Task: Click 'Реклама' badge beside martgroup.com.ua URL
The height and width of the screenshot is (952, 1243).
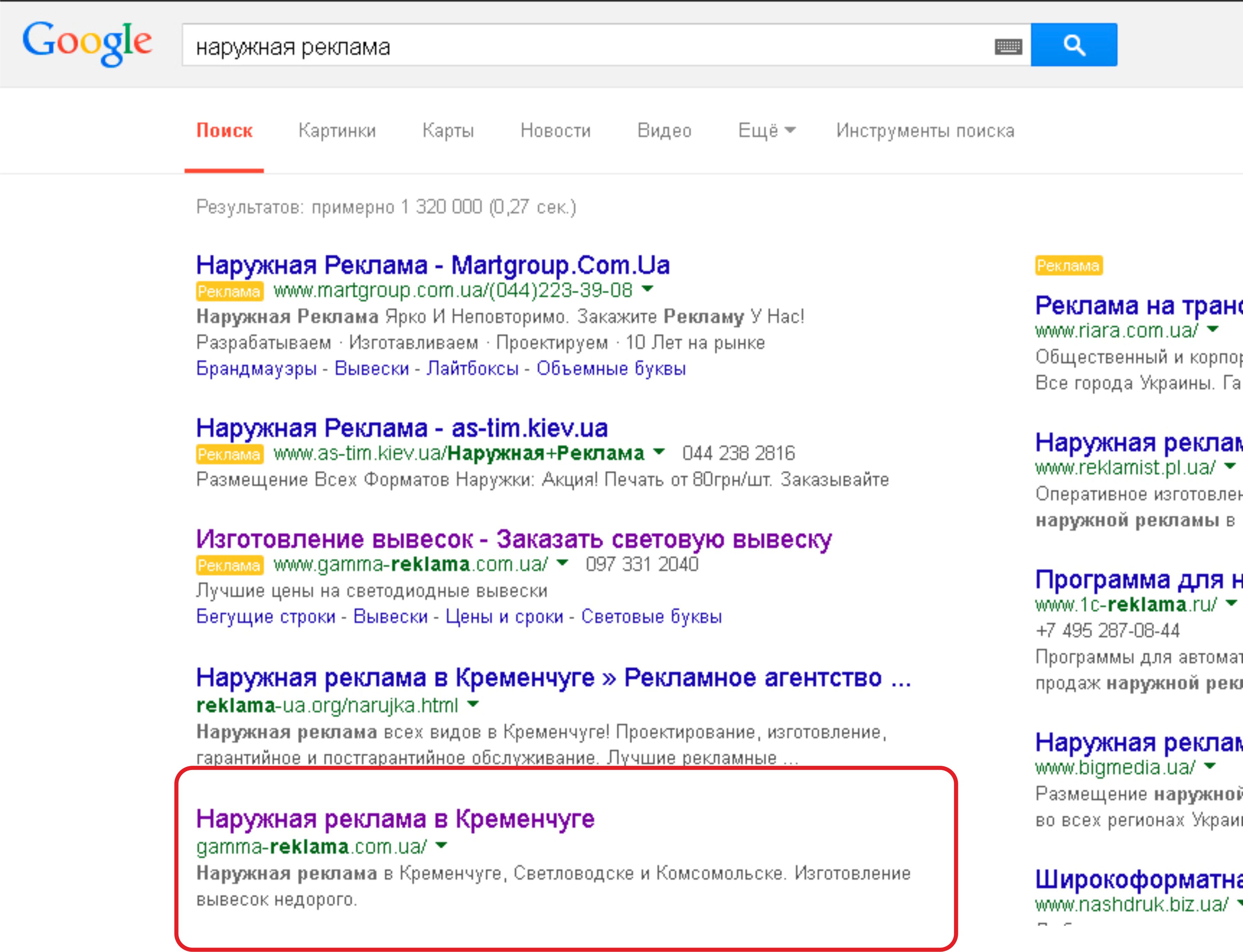Action: 229,291
